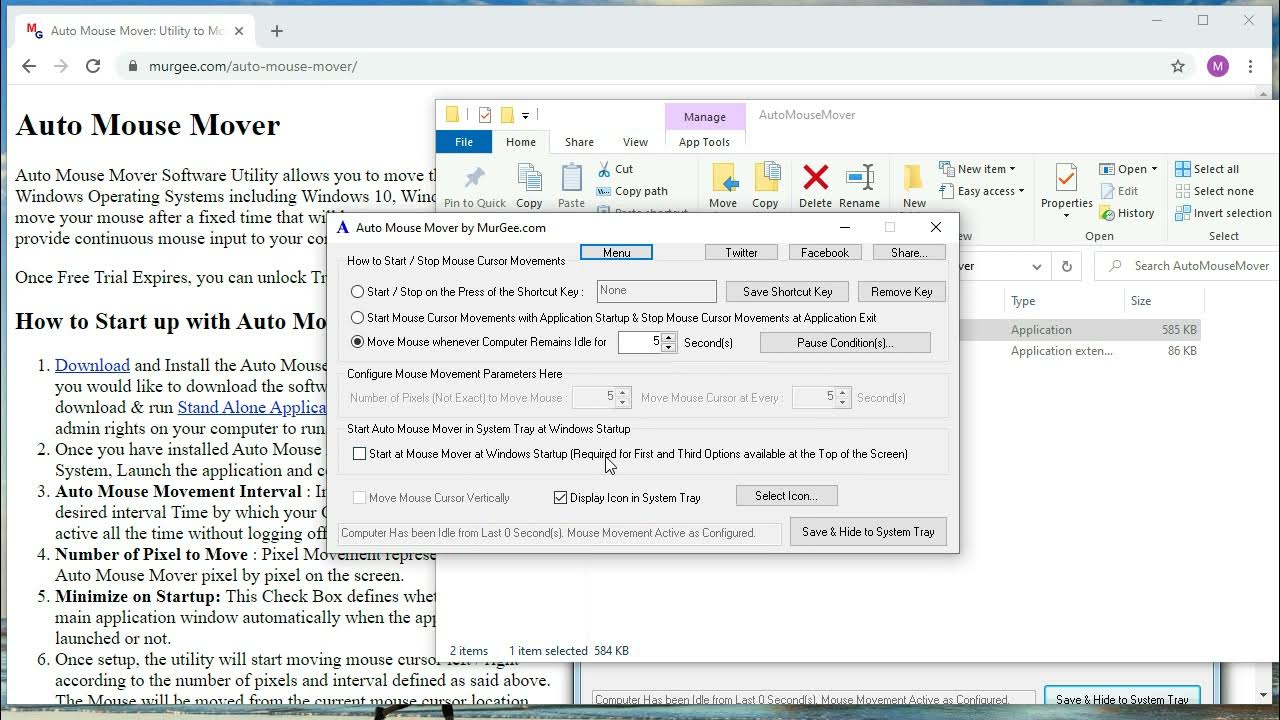Open Customize Quick Access Toolbar dropdown

525,116
